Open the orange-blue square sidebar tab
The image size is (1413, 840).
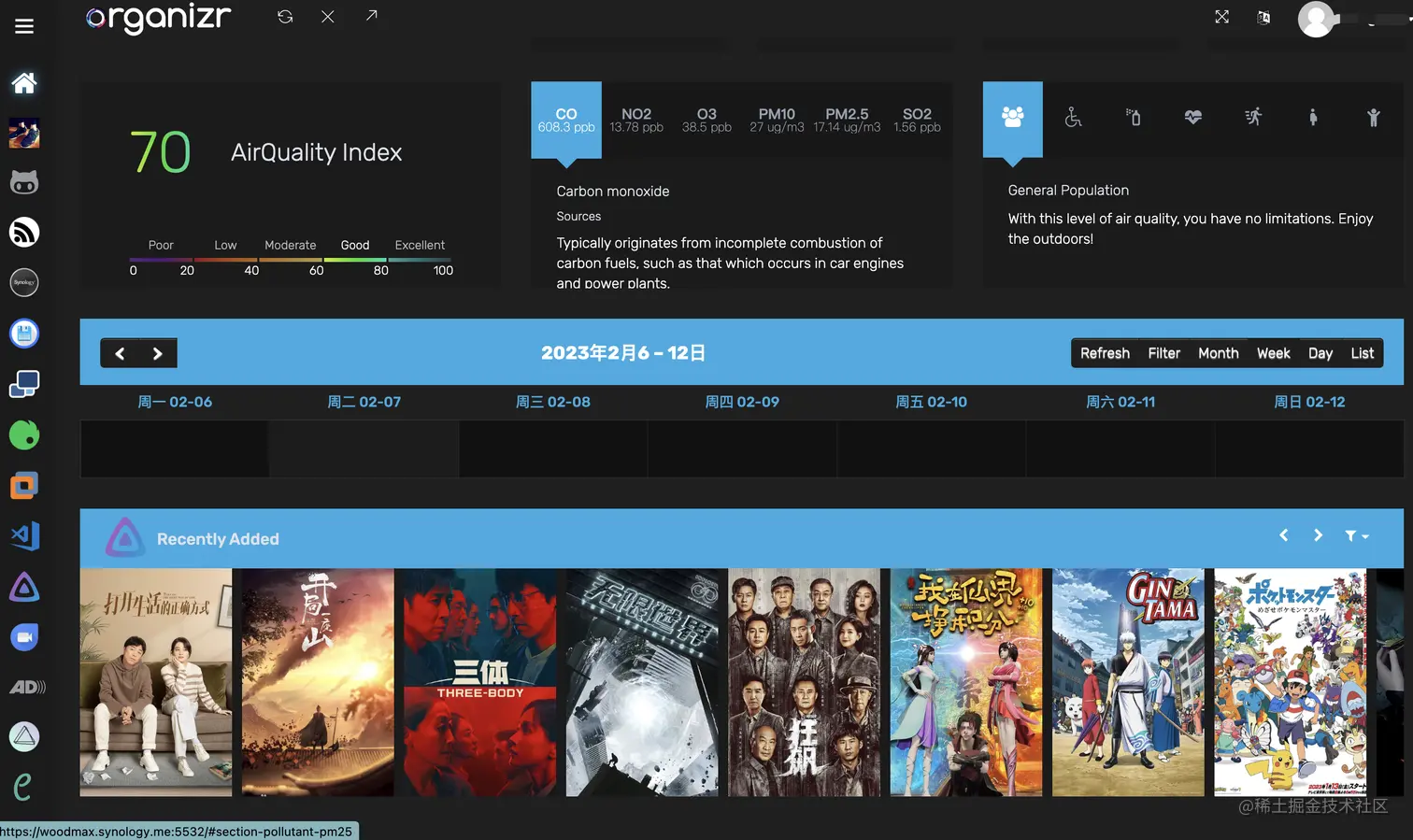pos(24,486)
